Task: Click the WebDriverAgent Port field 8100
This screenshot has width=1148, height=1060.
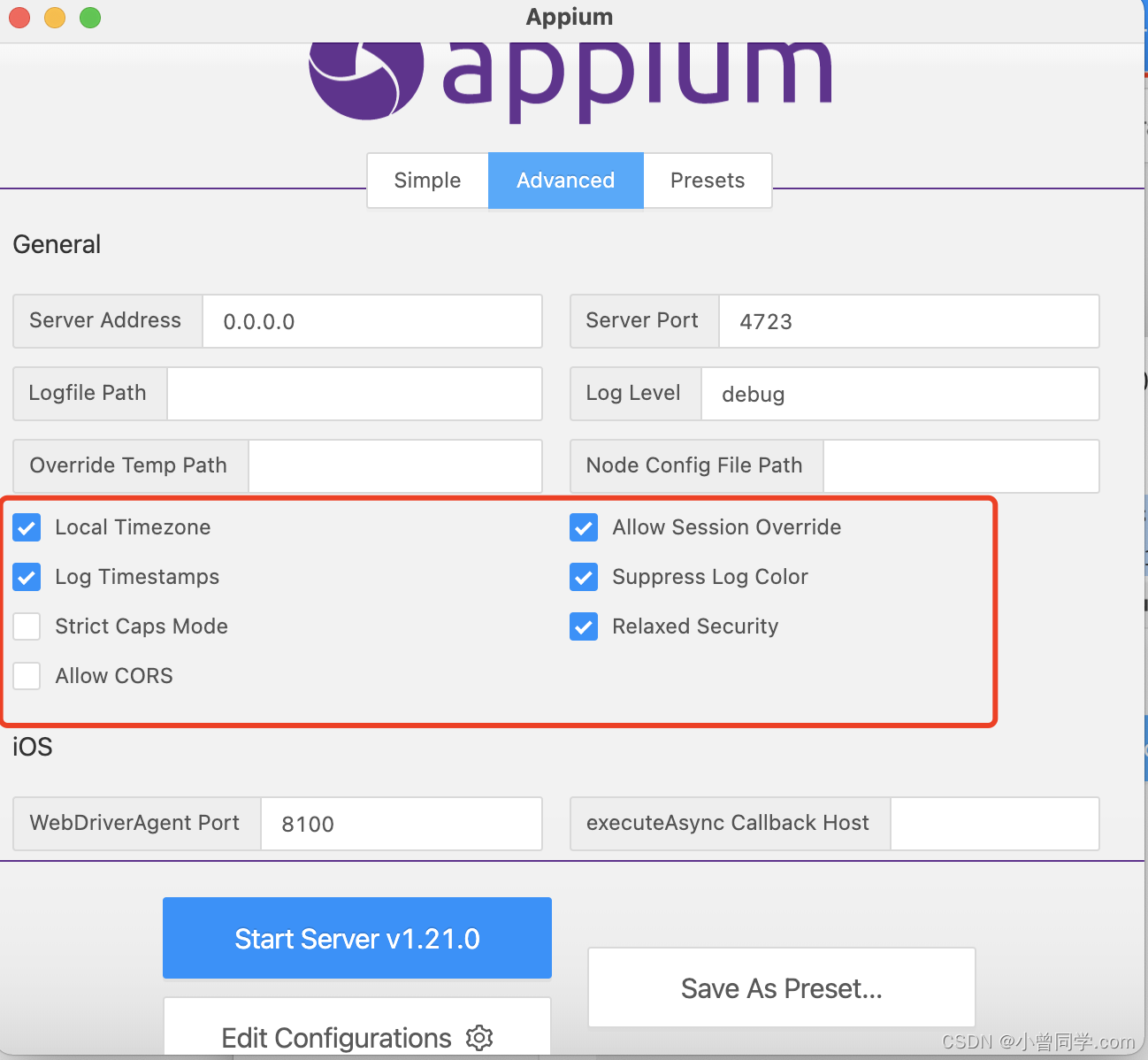Action: click(x=402, y=824)
